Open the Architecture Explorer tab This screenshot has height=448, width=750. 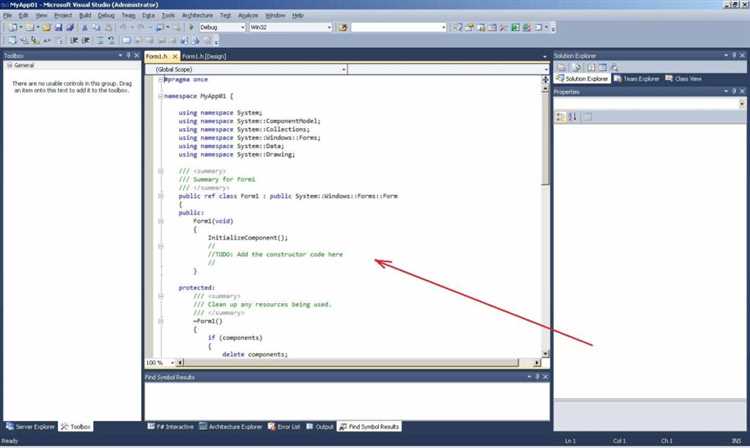click(230, 426)
